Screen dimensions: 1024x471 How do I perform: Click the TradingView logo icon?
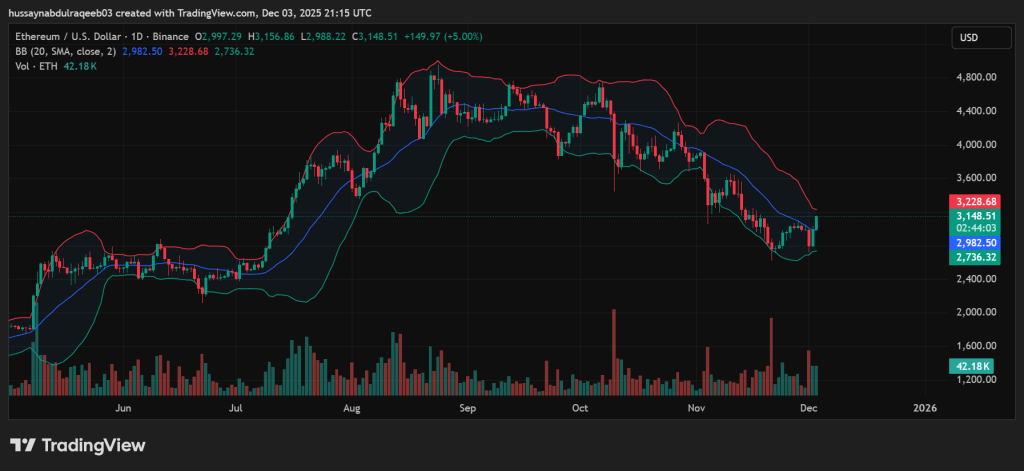(x=23, y=445)
